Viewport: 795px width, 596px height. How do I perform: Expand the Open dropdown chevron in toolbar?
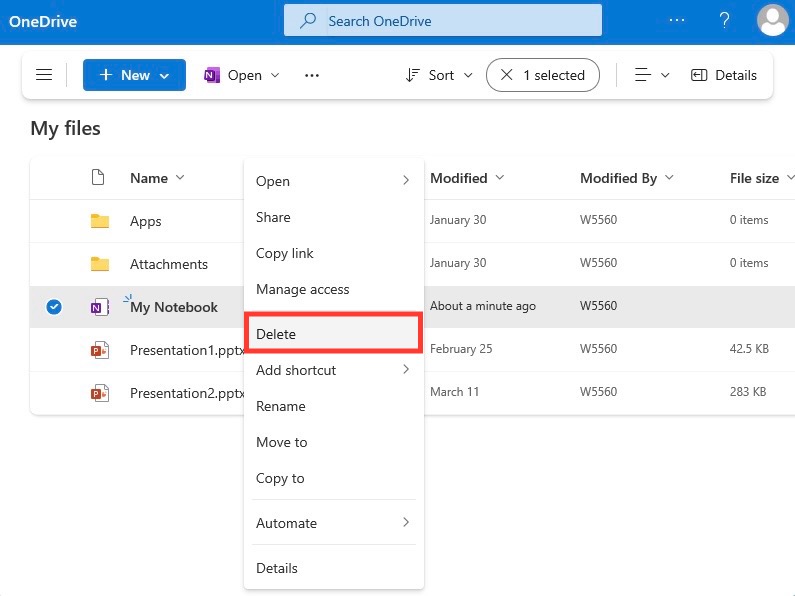click(x=275, y=75)
